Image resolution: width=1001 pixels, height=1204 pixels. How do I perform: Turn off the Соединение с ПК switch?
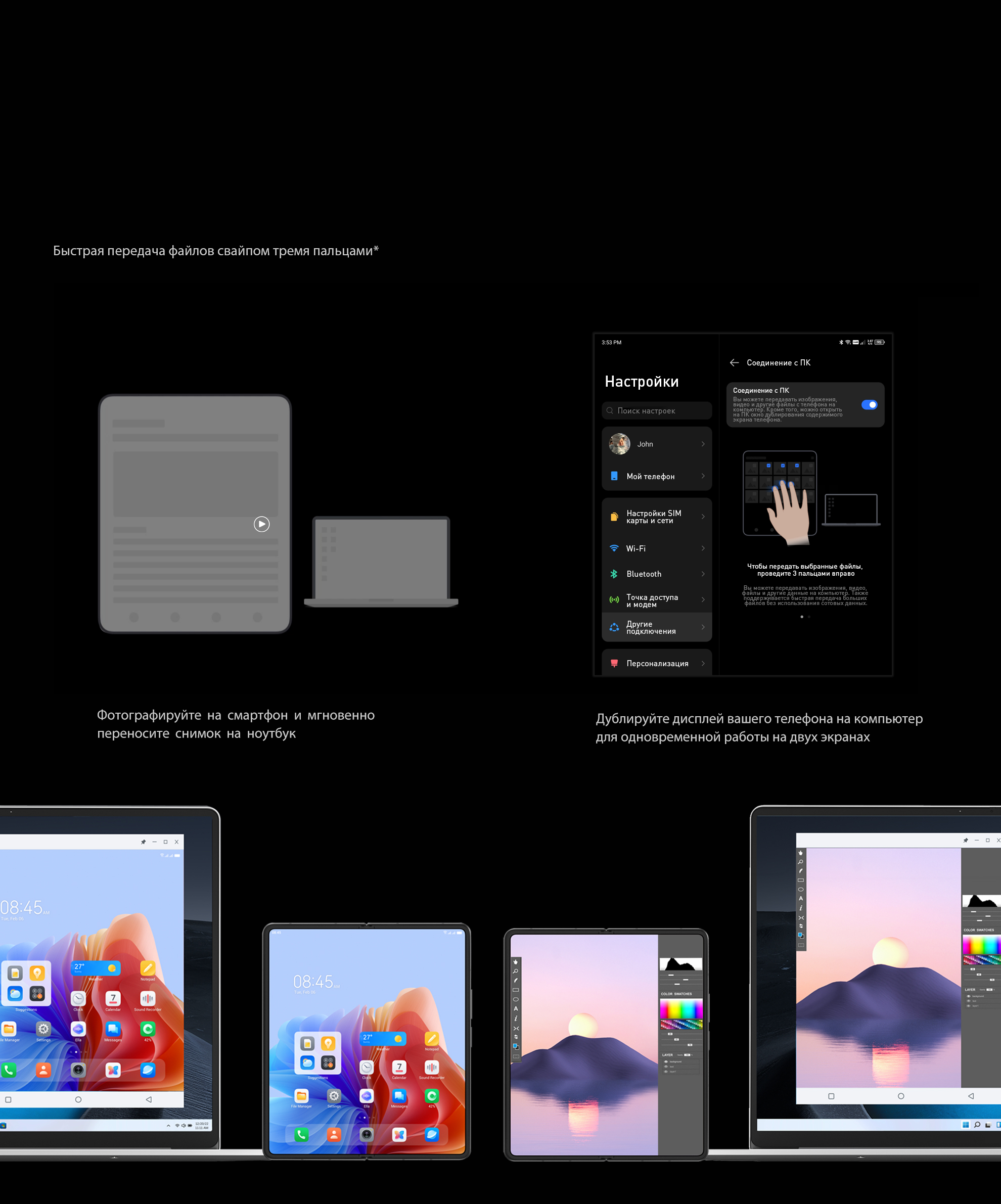click(869, 405)
